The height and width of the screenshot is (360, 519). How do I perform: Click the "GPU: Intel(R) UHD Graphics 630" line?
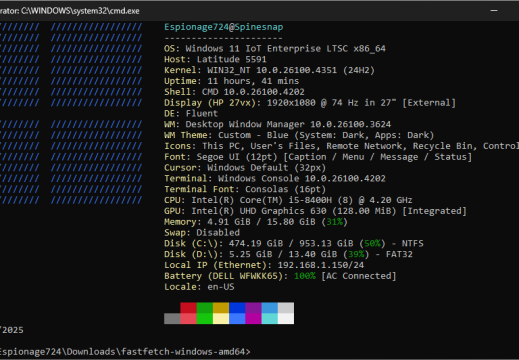pyautogui.click(x=315, y=211)
